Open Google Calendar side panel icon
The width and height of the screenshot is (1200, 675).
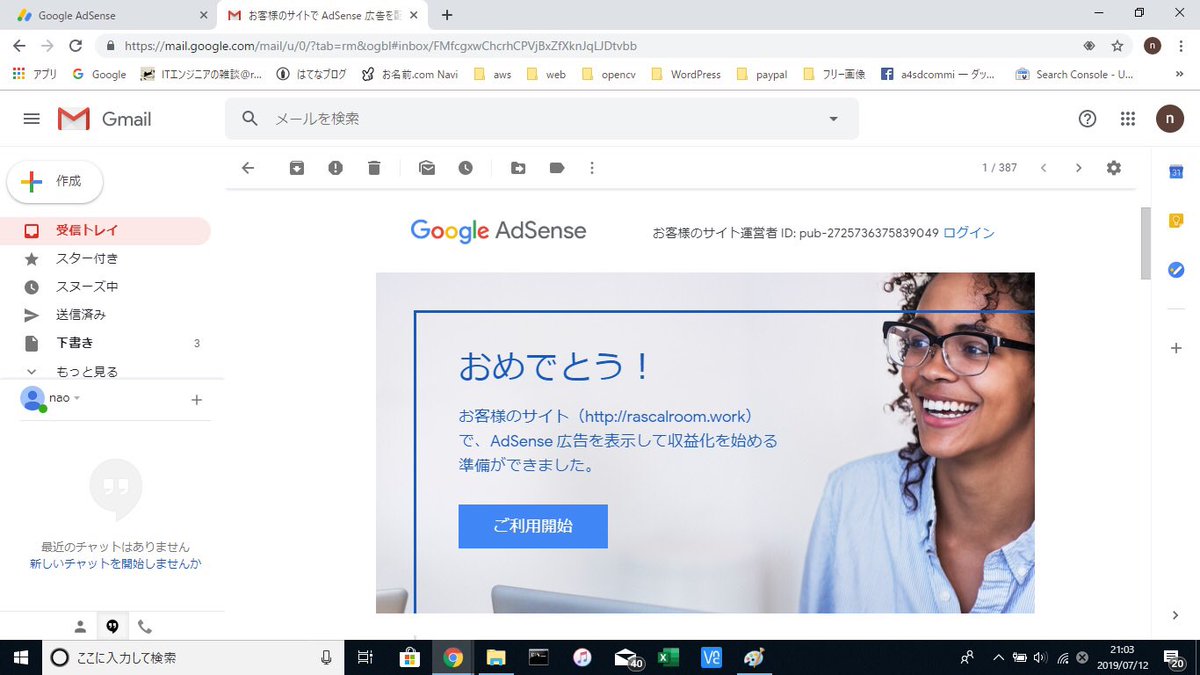(1176, 172)
